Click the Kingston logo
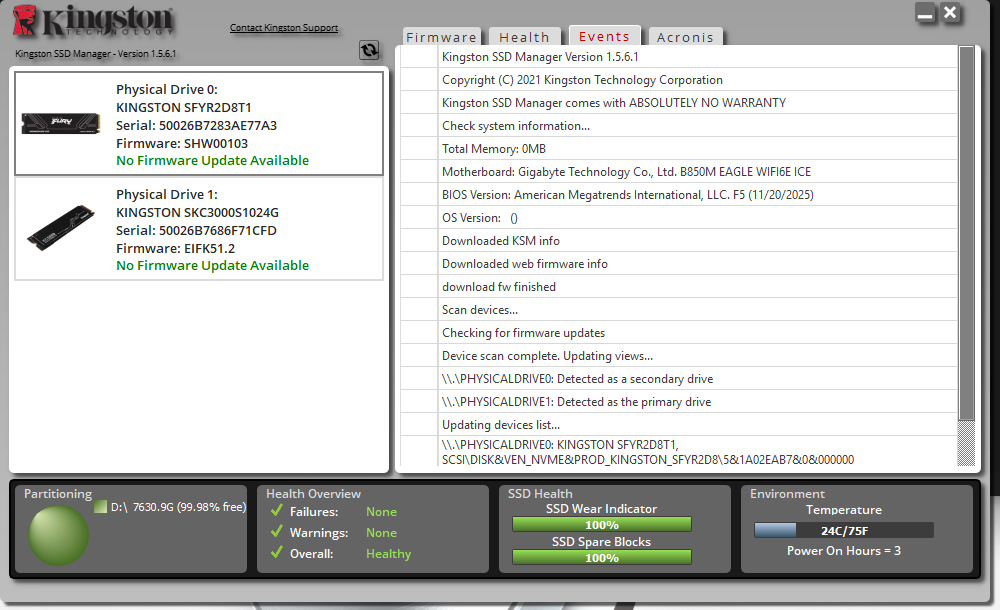The width and height of the screenshot is (1000, 610). pos(93,20)
